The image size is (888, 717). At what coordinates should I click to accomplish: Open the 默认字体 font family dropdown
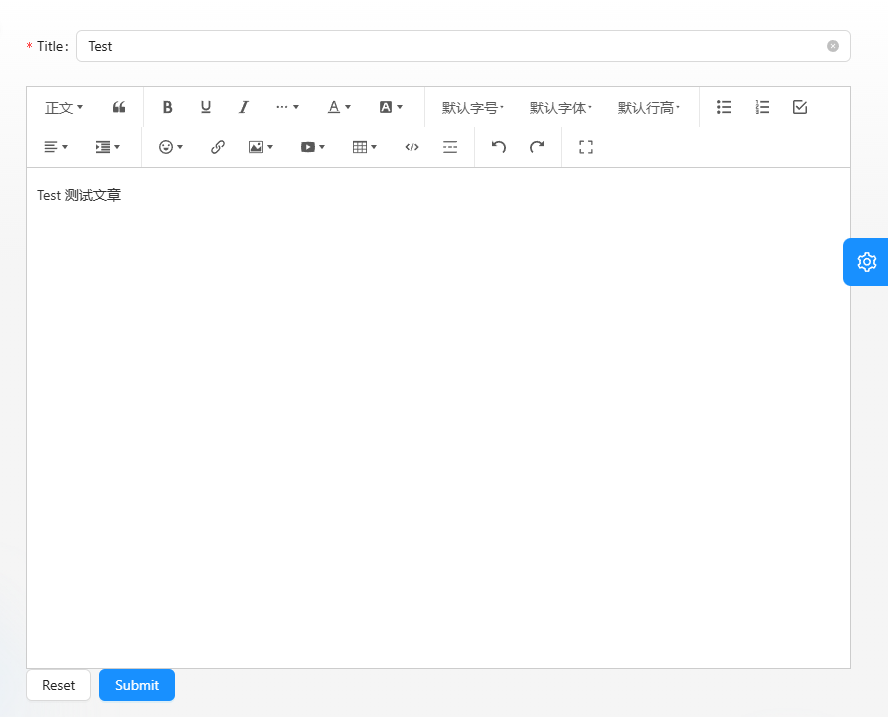click(x=560, y=107)
